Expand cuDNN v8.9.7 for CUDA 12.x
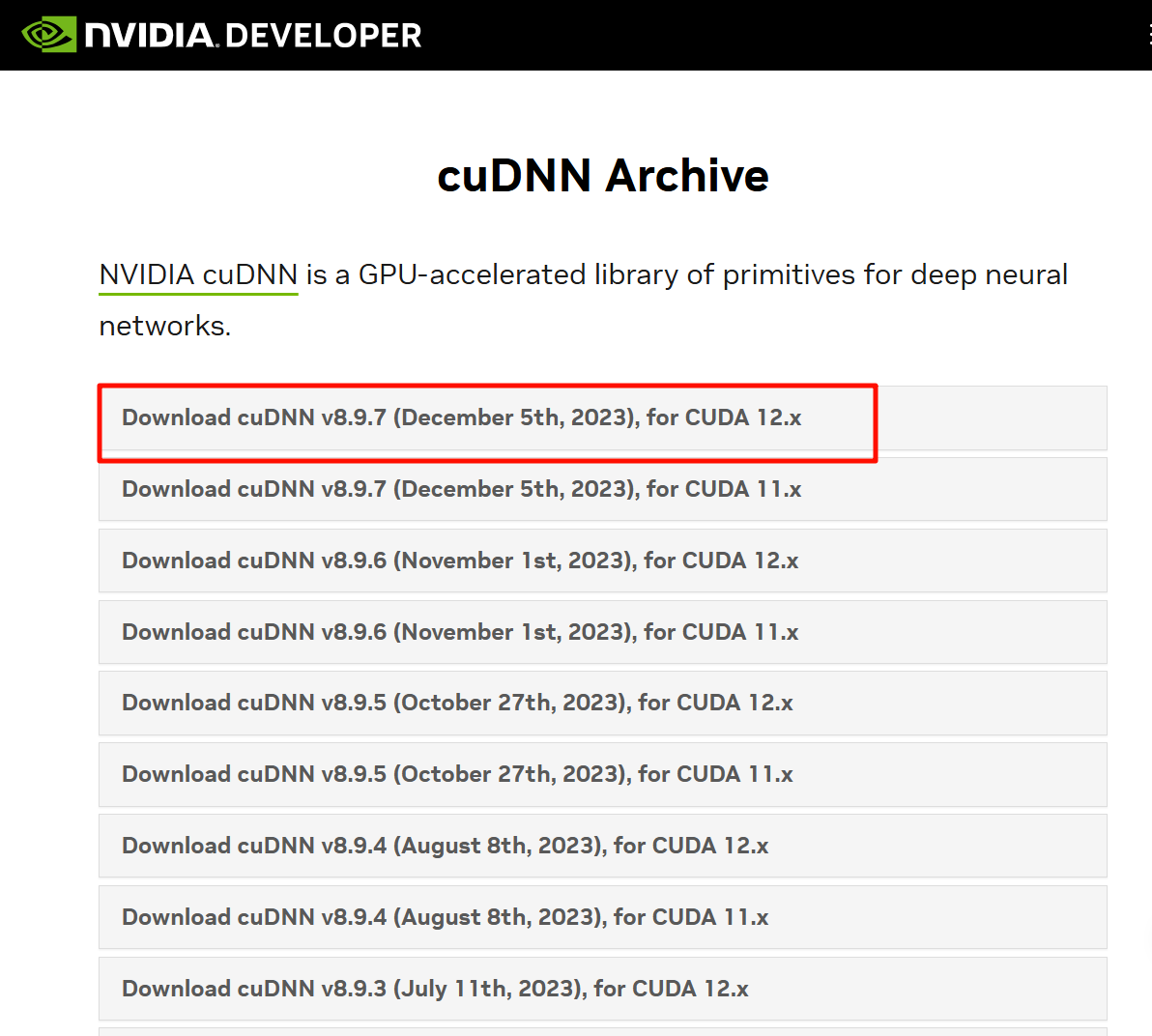 pos(461,417)
